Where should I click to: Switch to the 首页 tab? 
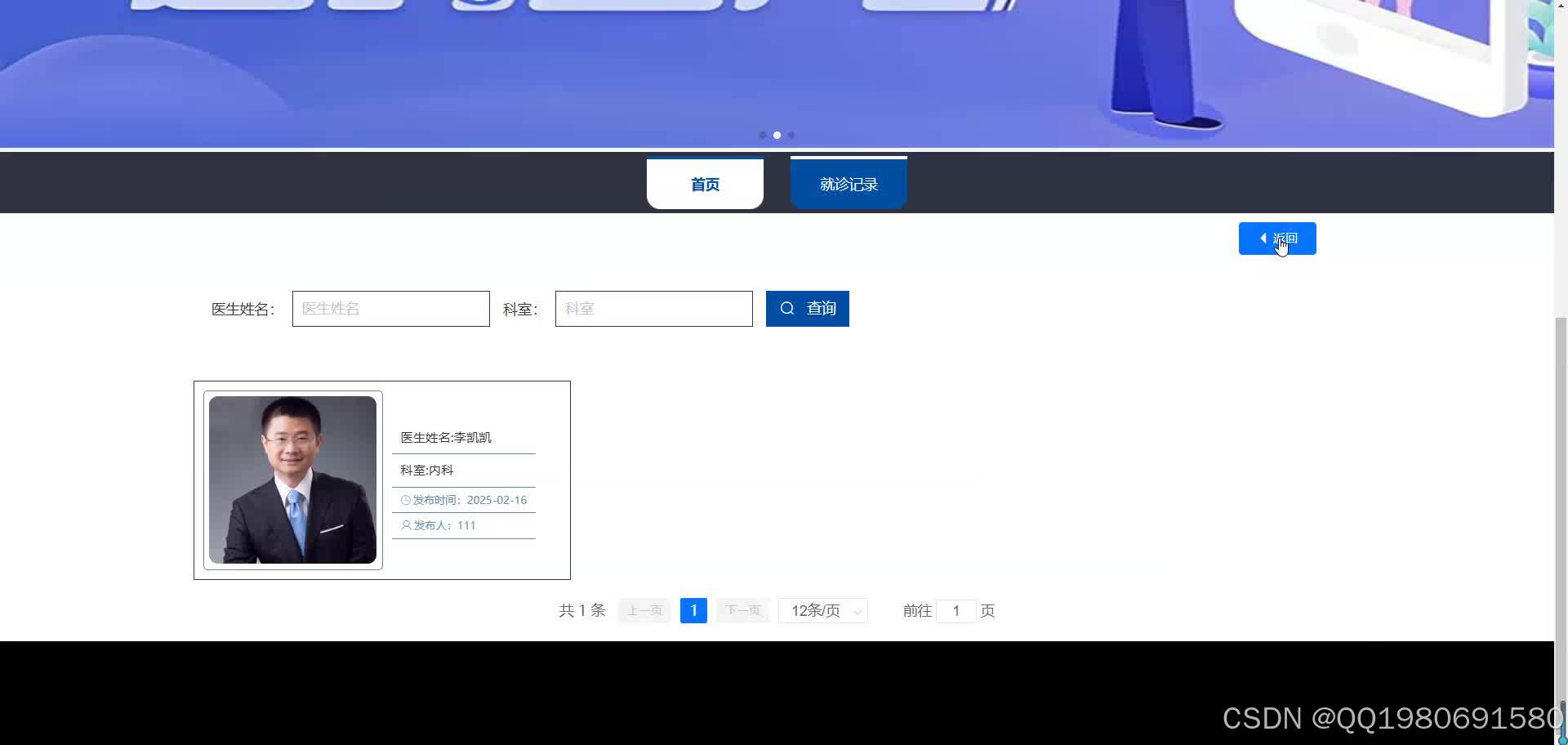[x=705, y=184]
